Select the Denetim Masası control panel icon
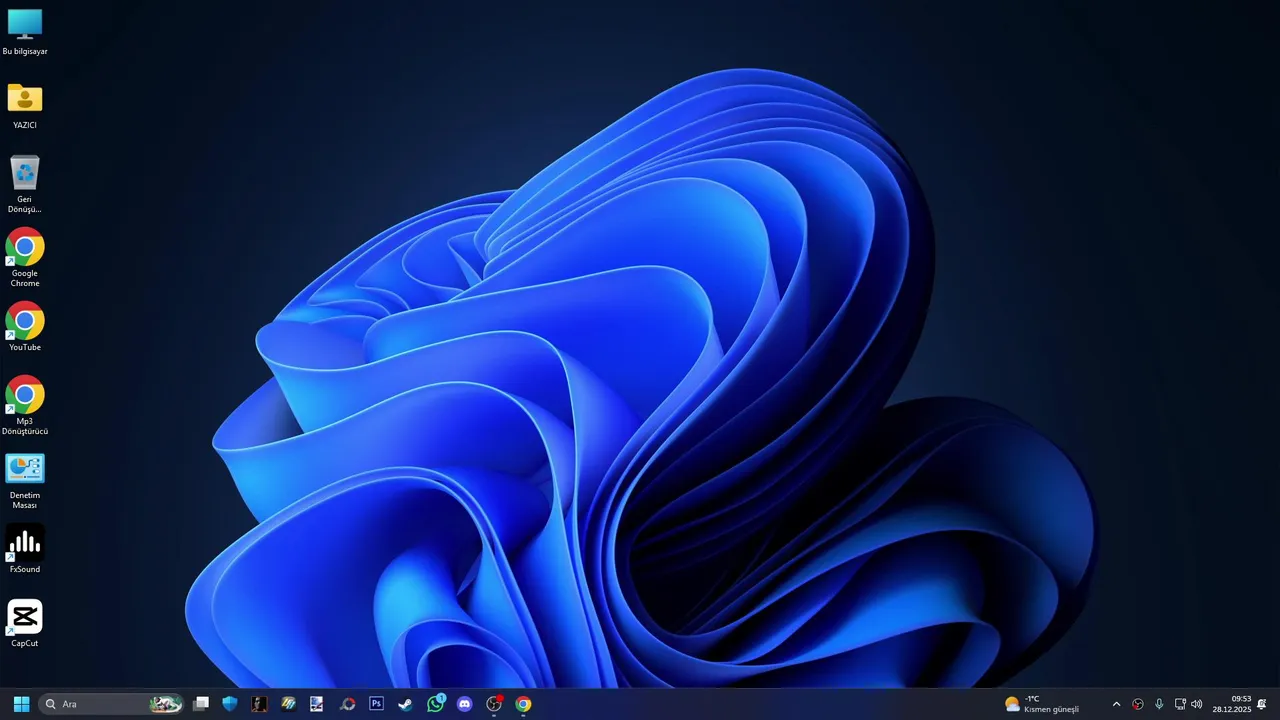 point(25,480)
